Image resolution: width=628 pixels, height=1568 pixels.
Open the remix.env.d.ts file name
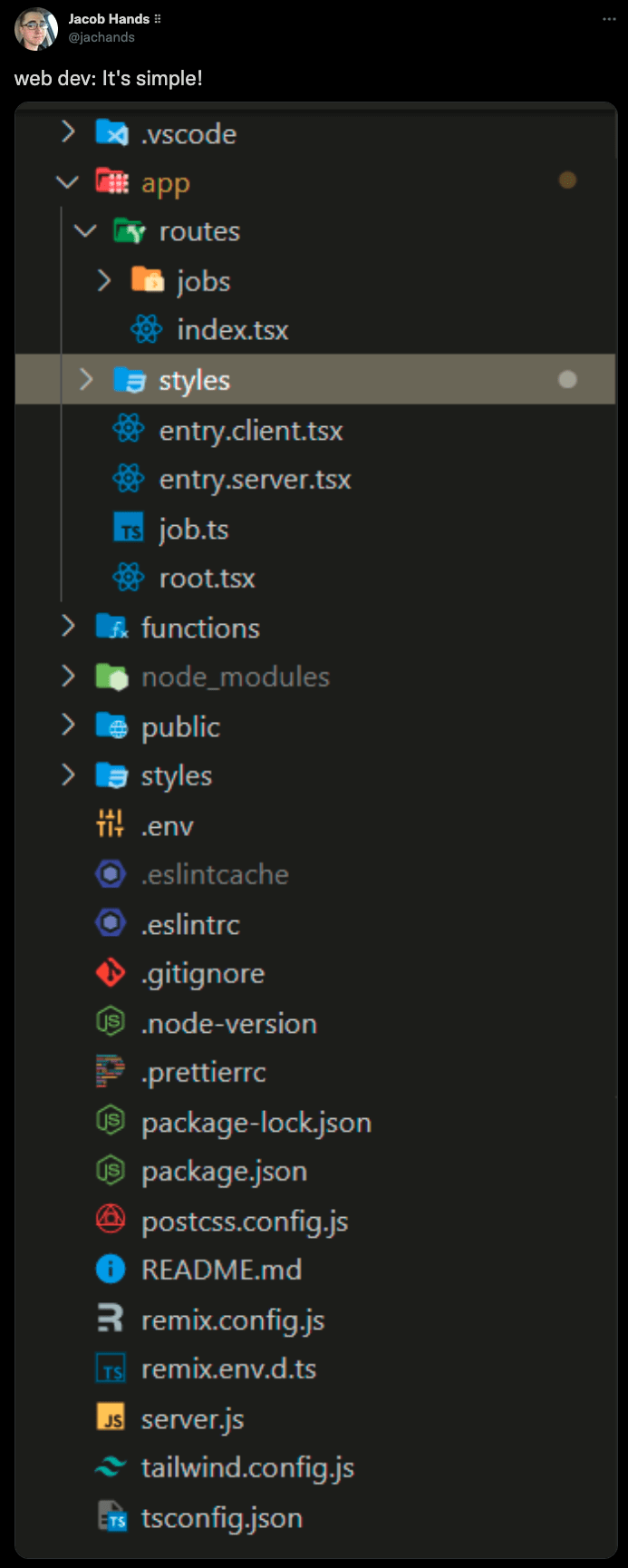point(228,1368)
